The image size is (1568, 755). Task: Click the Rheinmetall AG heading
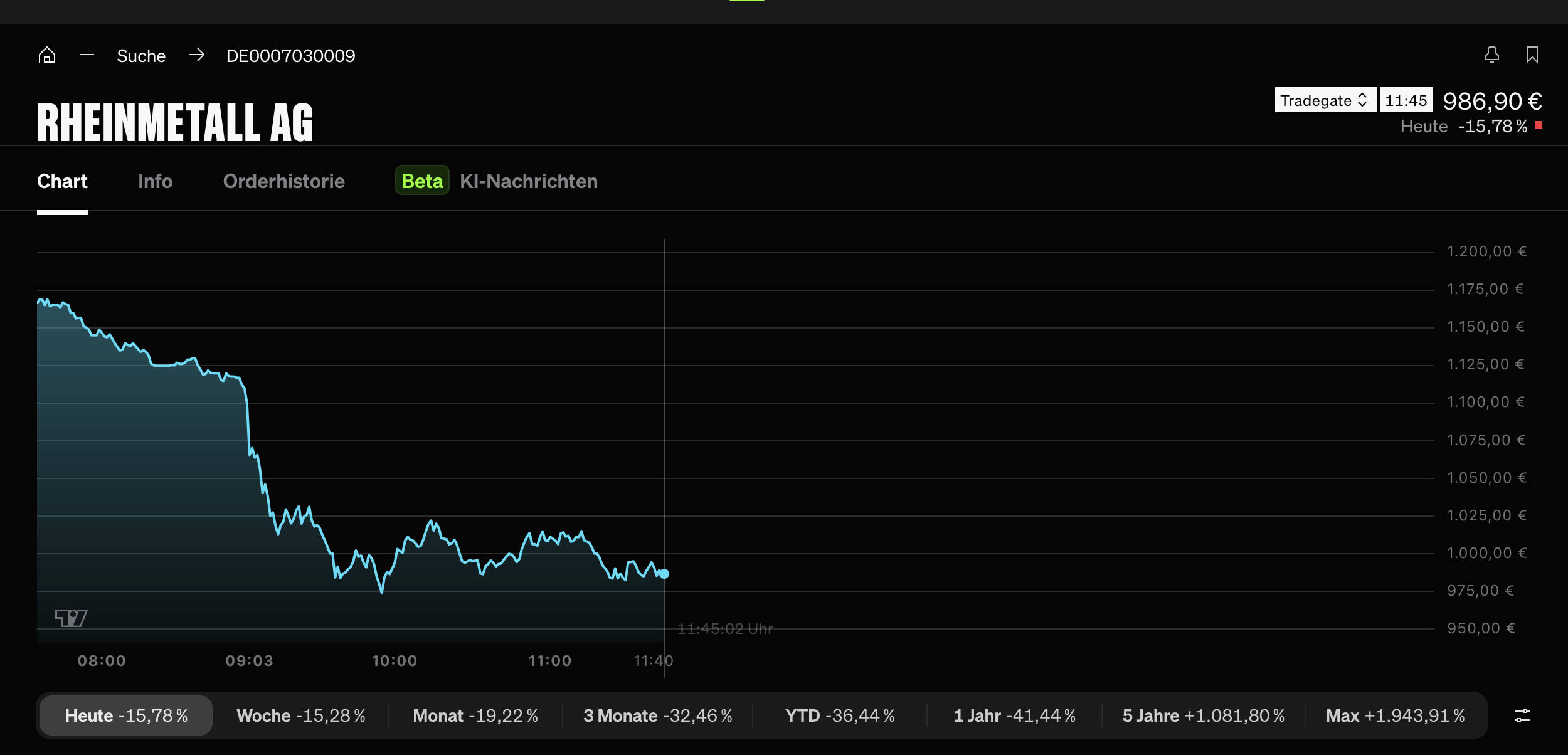[175, 122]
